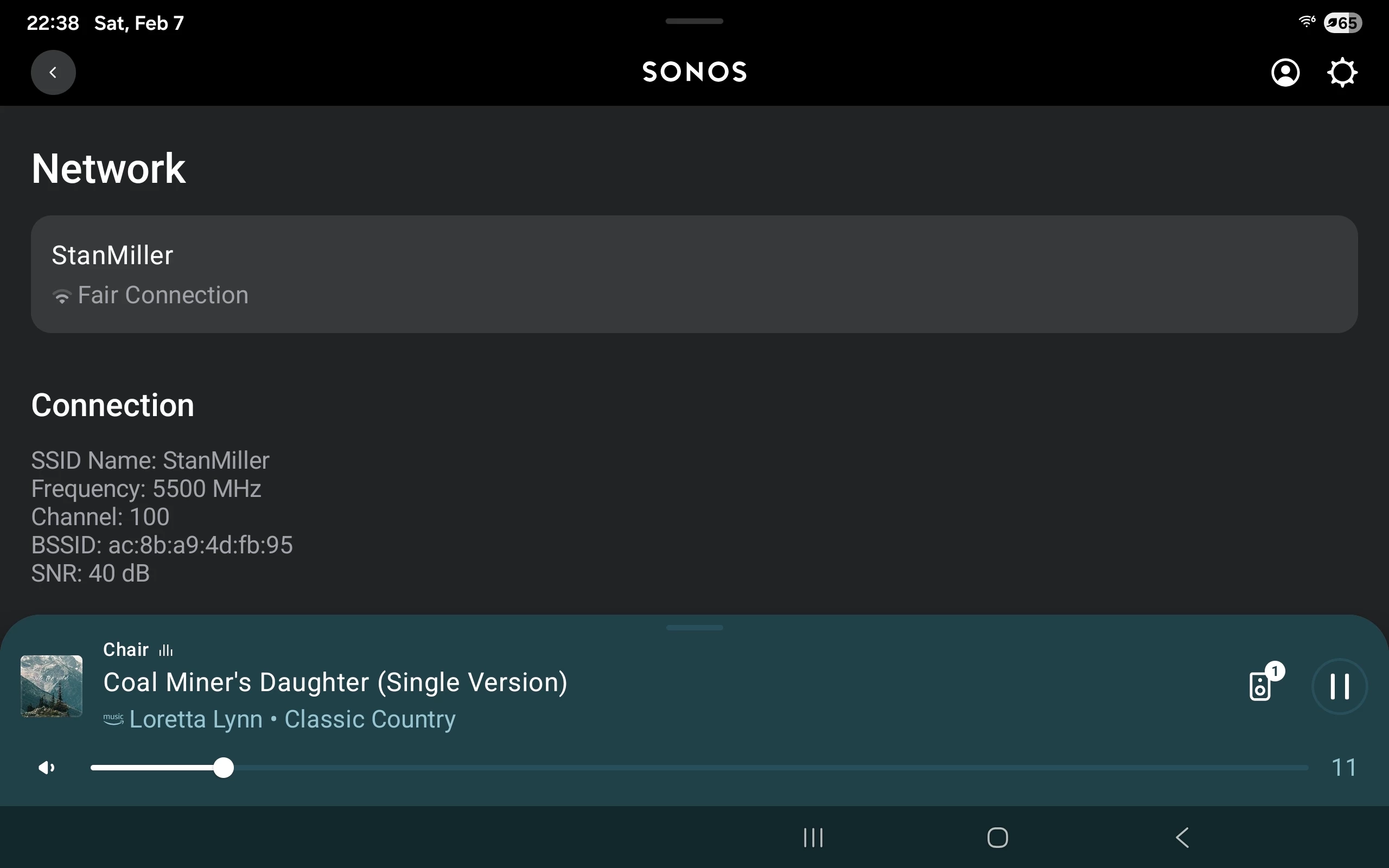
Task: Open the StanMiller network card
Action: coord(694,274)
